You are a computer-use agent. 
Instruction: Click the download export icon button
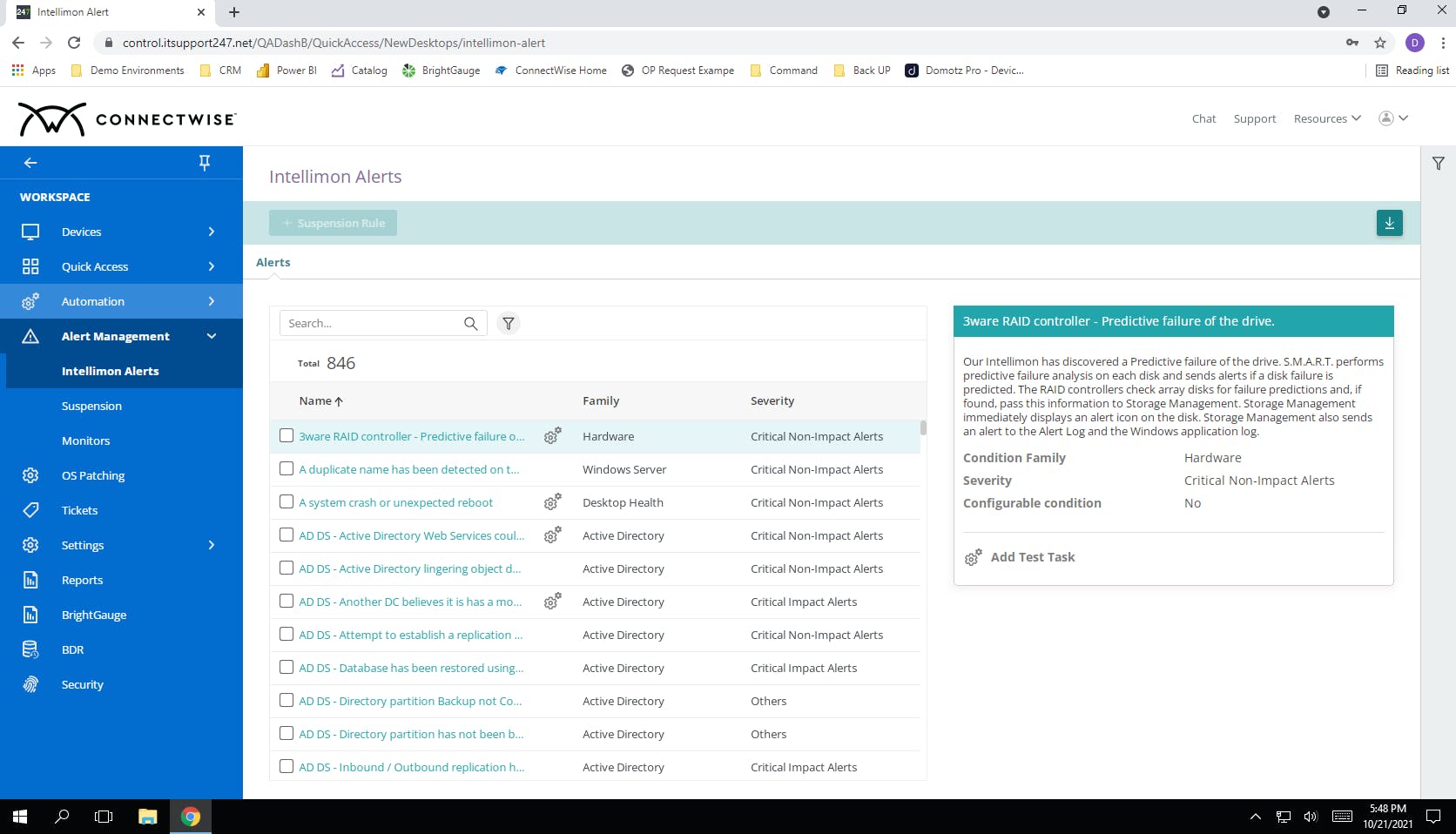point(1389,223)
